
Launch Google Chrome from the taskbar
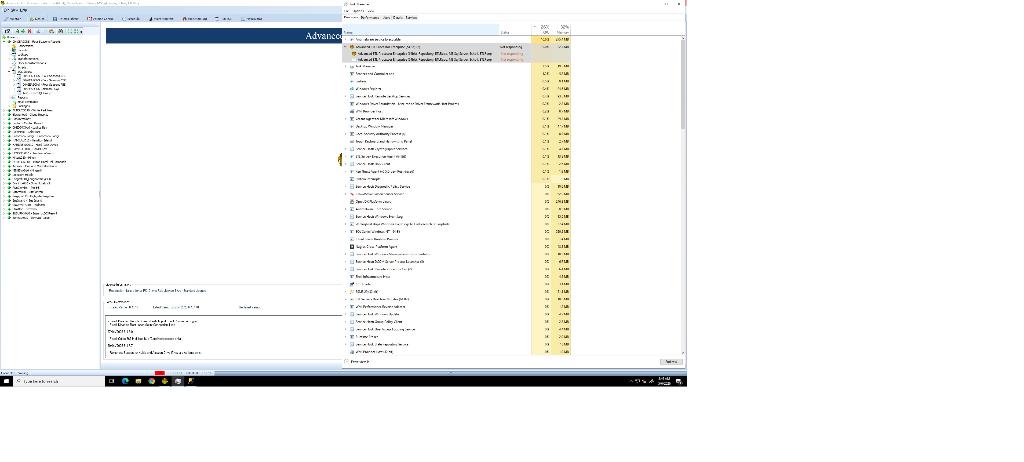coord(151,381)
